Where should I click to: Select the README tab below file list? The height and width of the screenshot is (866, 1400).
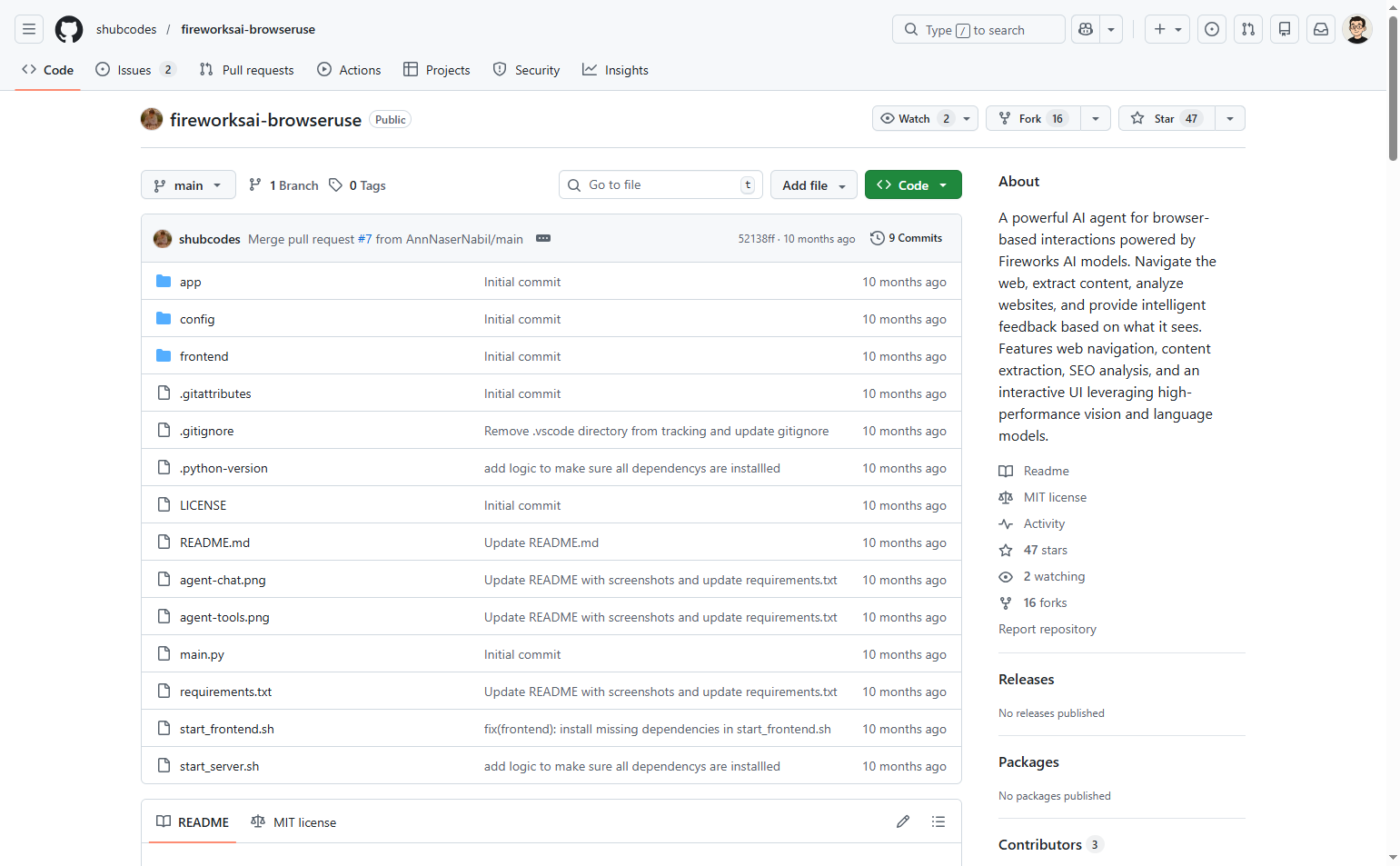193,822
